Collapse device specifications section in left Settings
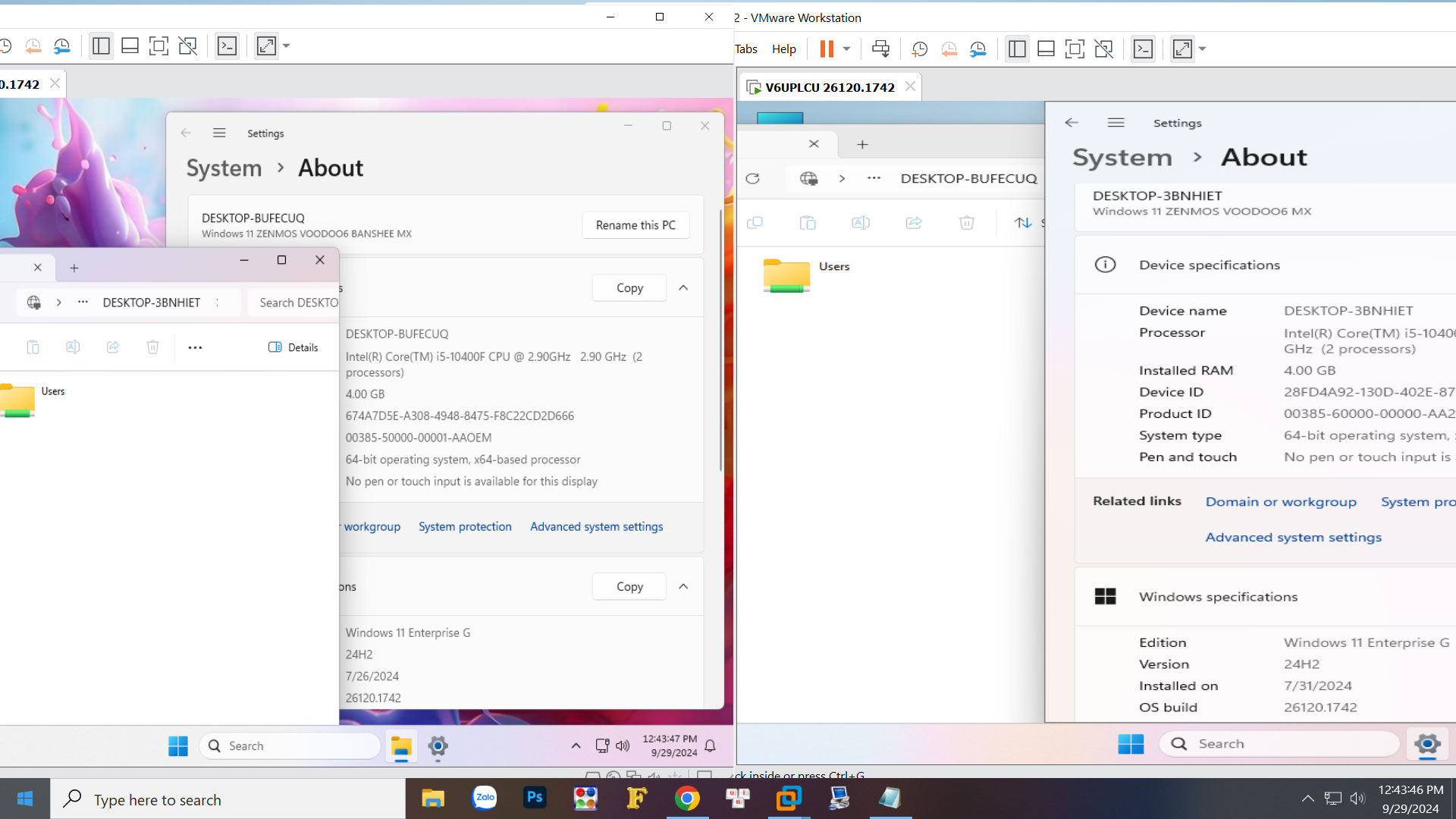Screen dimensions: 1456x819 (x=683, y=288)
